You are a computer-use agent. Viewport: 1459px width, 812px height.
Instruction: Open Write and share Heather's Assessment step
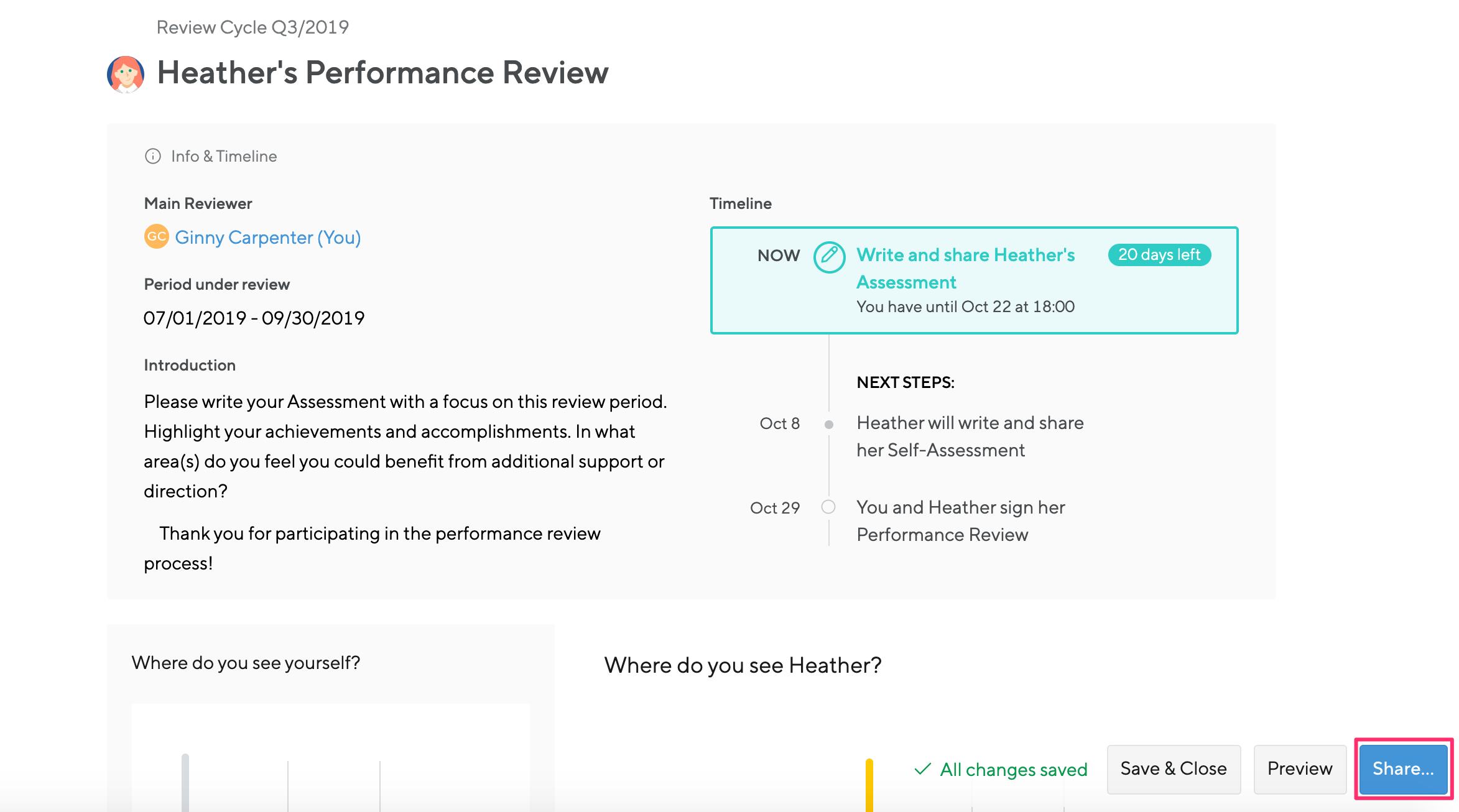point(965,269)
